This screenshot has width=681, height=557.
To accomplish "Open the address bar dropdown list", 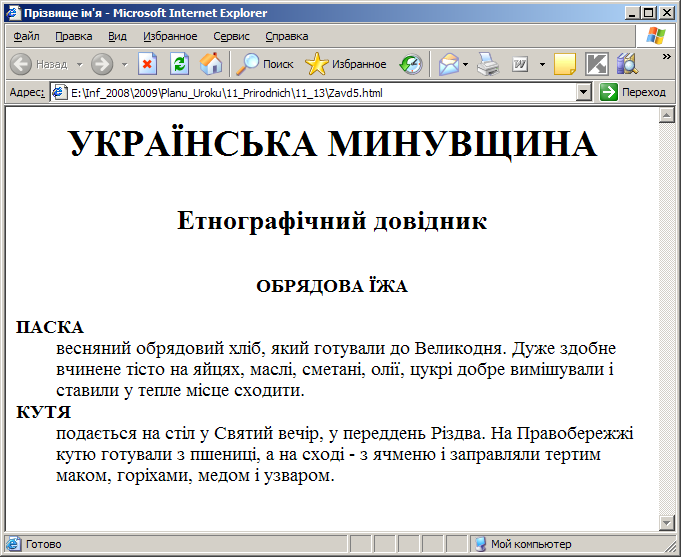I will tap(584, 93).
